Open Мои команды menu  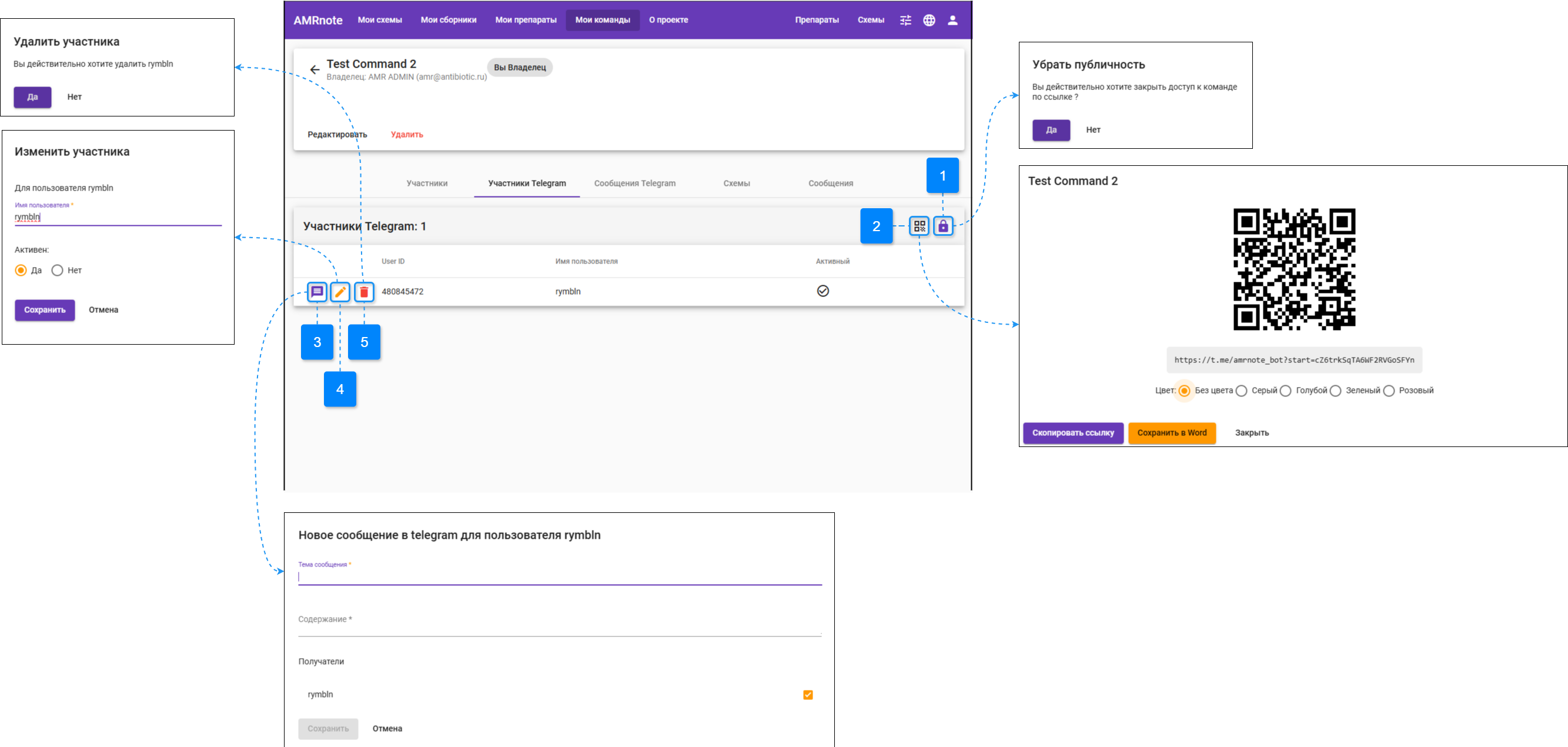603,19
